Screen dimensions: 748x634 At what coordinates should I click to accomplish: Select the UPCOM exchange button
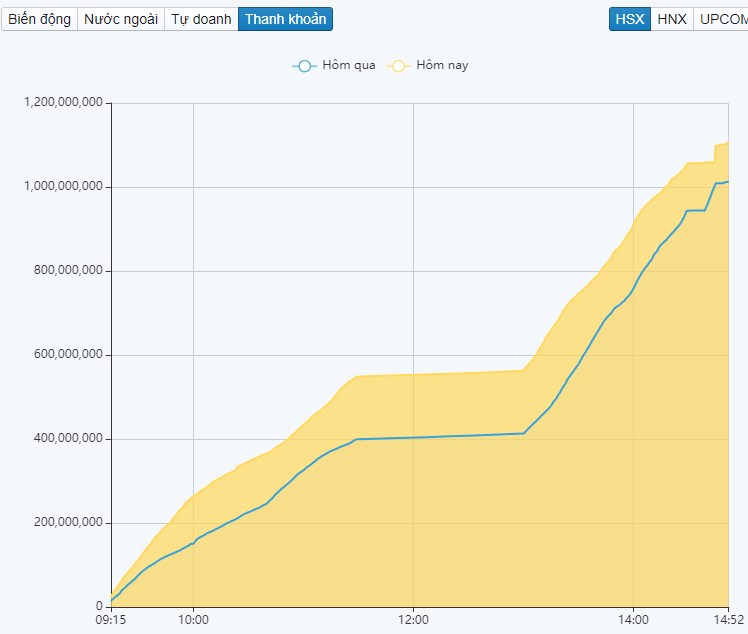click(x=721, y=19)
